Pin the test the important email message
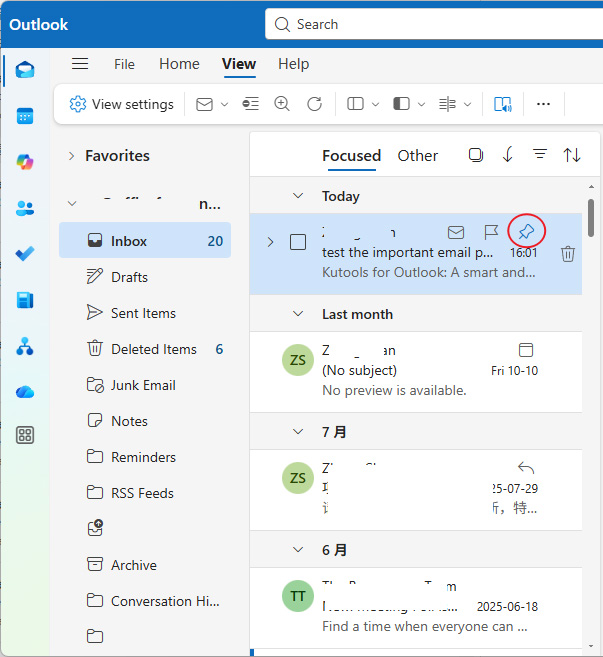Image resolution: width=603 pixels, height=657 pixels. click(526, 231)
